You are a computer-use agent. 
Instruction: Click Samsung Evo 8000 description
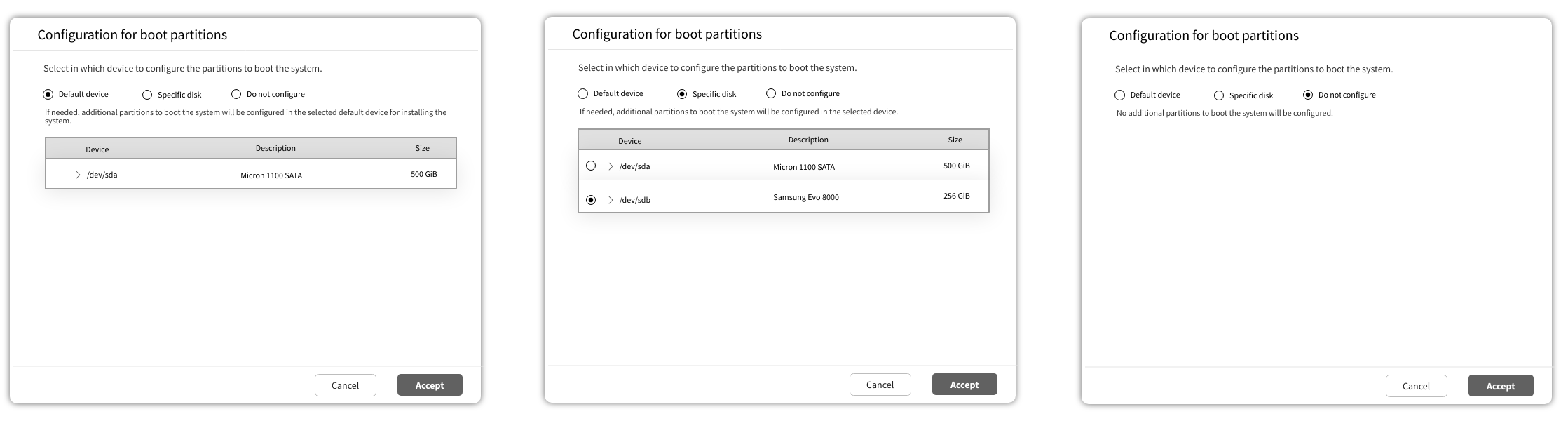[806, 197]
